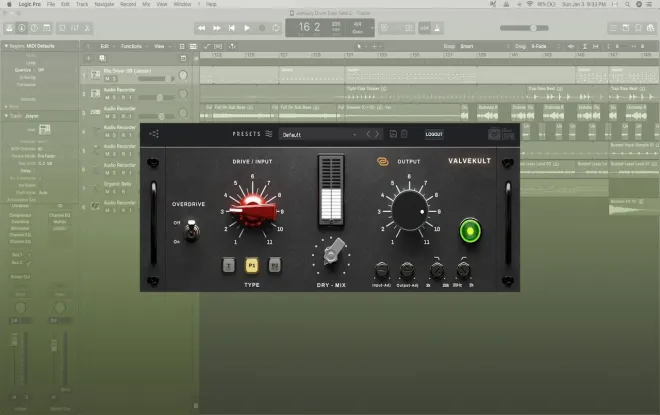Screen dimensions: 660x415
Task: Click the Flex icon in the Tracks menu bar
Action: 218,46
